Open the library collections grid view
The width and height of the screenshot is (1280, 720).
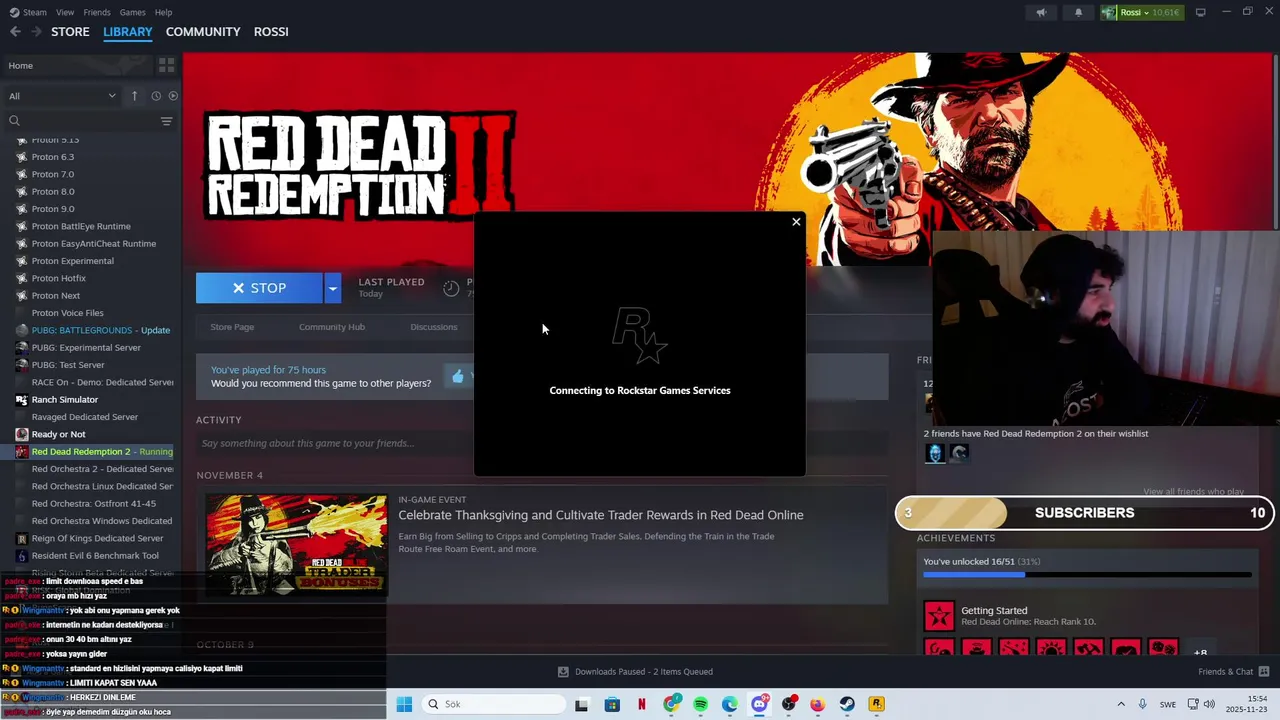(166, 65)
